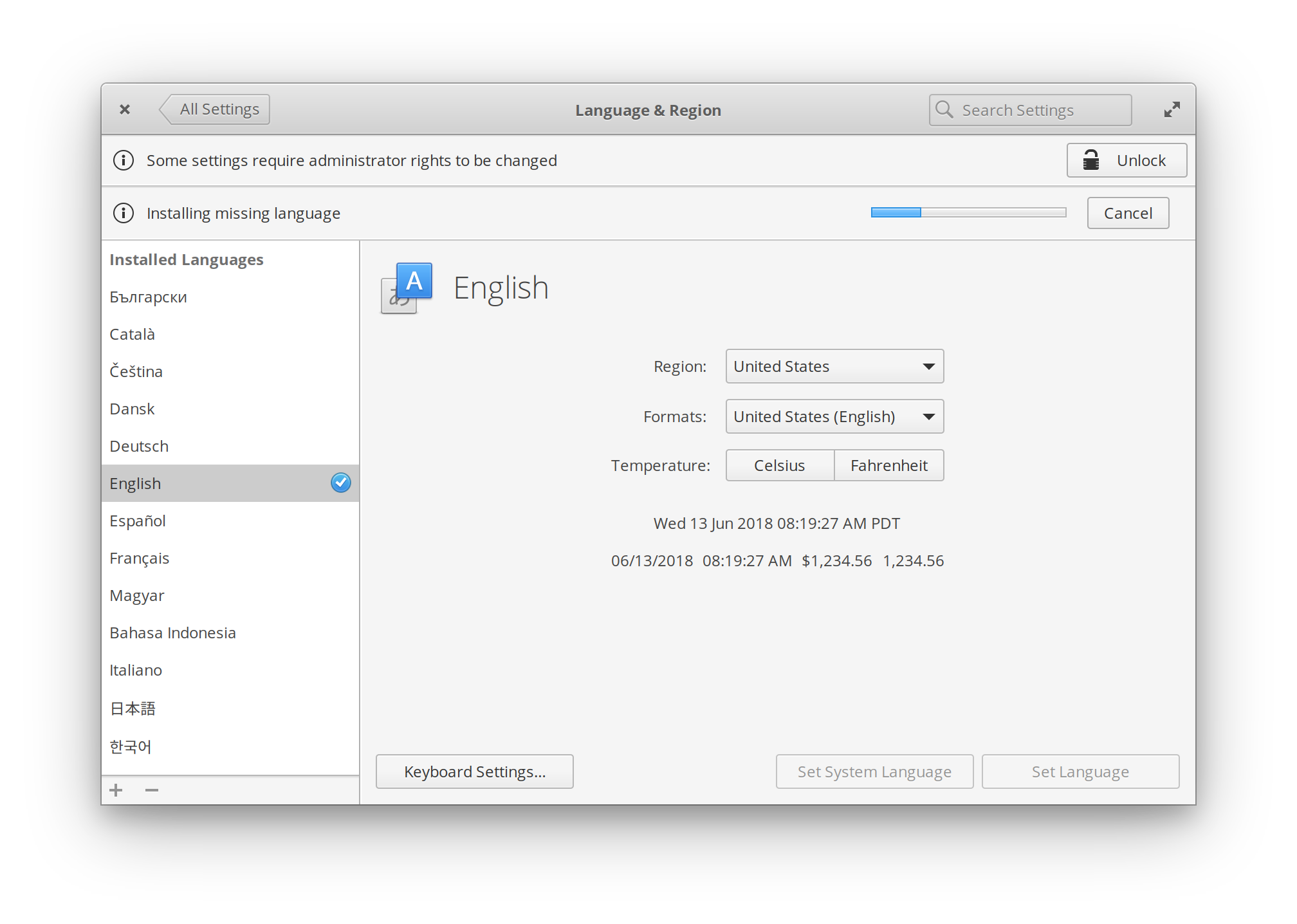Click the info icon beside administrator rights message
The width and height of the screenshot is (1297, 924).
124,160
